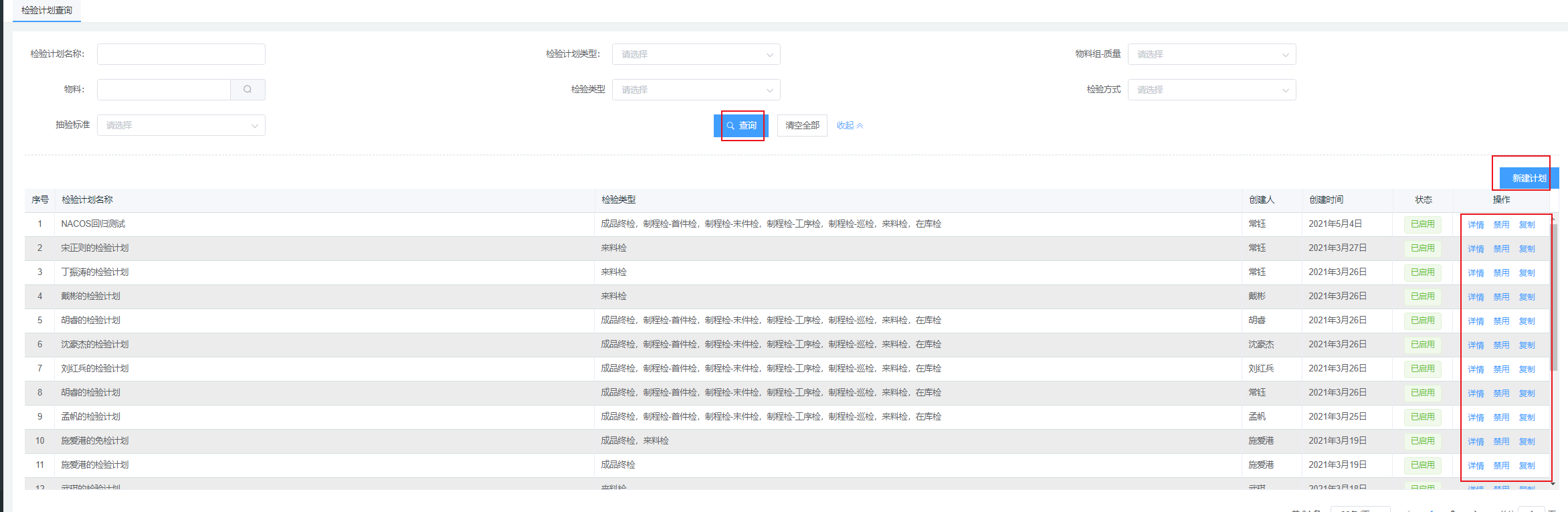
Task: Click the 新建计划 button
Action: click(x=1529, y=178)
